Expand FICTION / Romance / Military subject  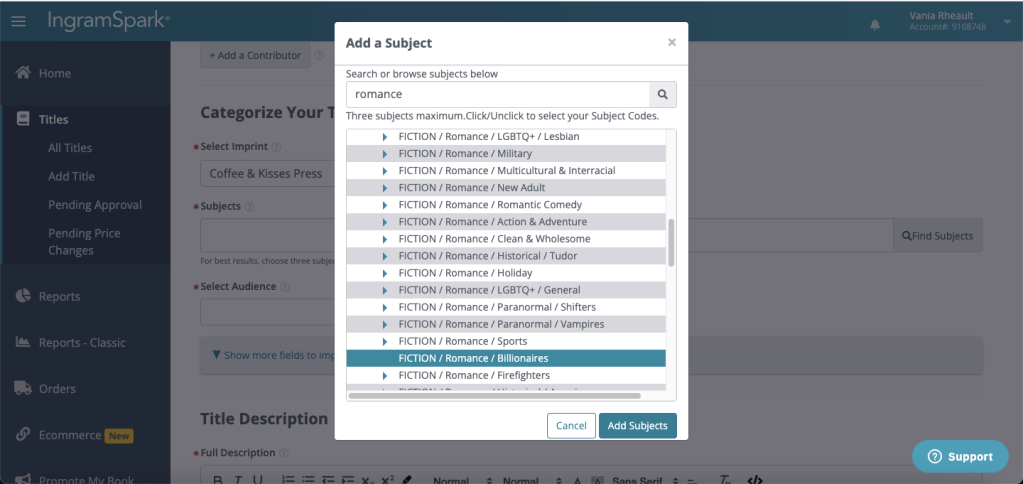click(x=385, y=154)
